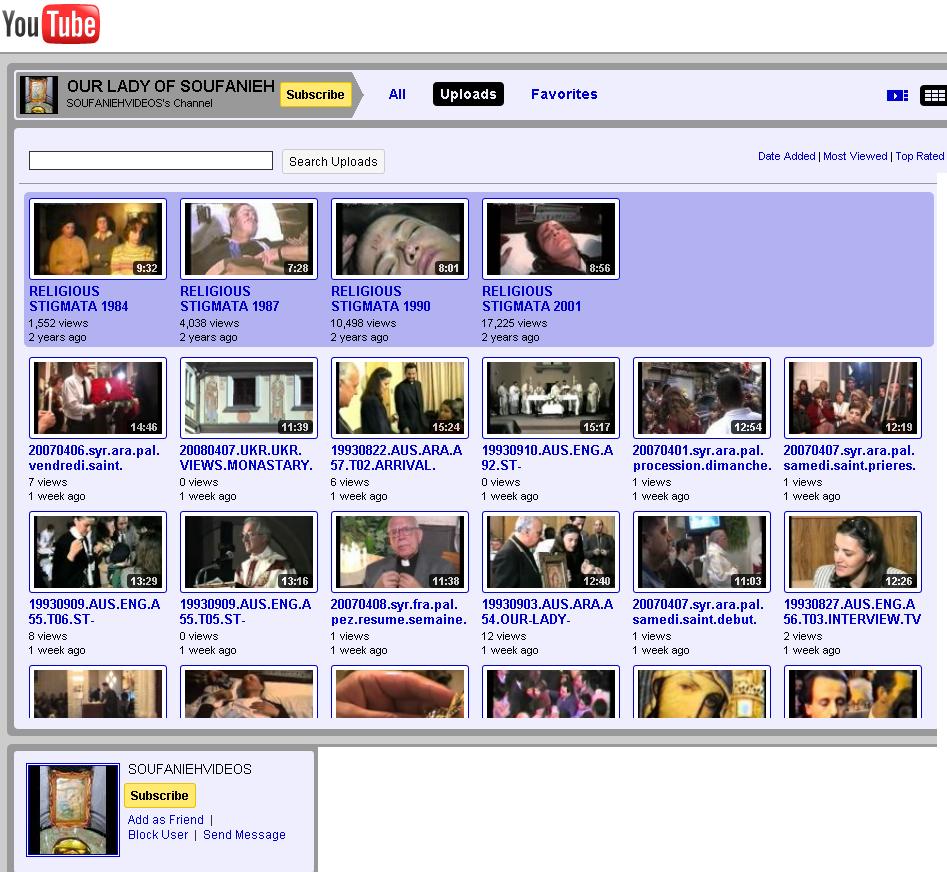The image size is (947, 872).
Task: Click the SOUFANIEHVIDEOS profile picture
Action: point(72,810)
